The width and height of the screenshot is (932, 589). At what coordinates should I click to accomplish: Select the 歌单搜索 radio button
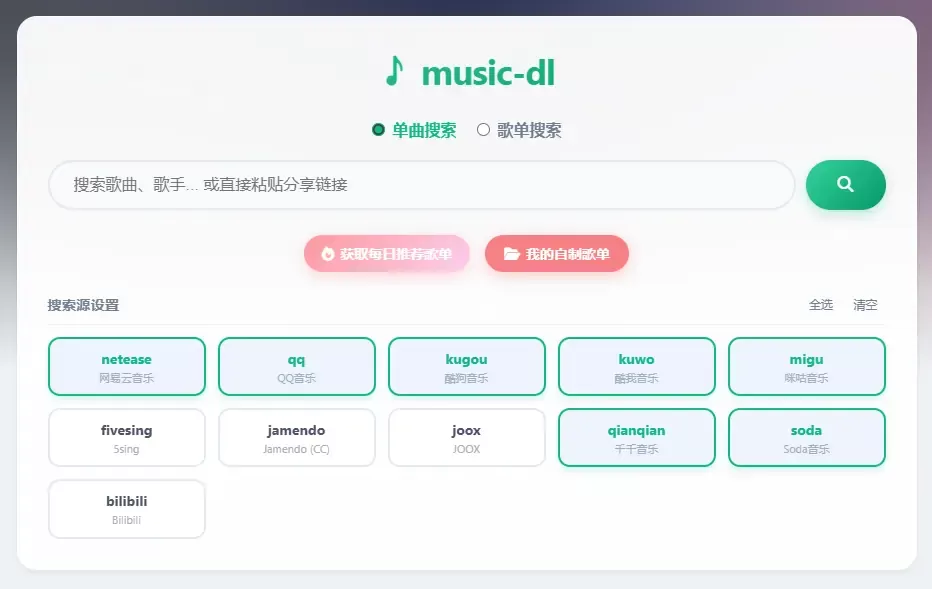click(484, 130)
